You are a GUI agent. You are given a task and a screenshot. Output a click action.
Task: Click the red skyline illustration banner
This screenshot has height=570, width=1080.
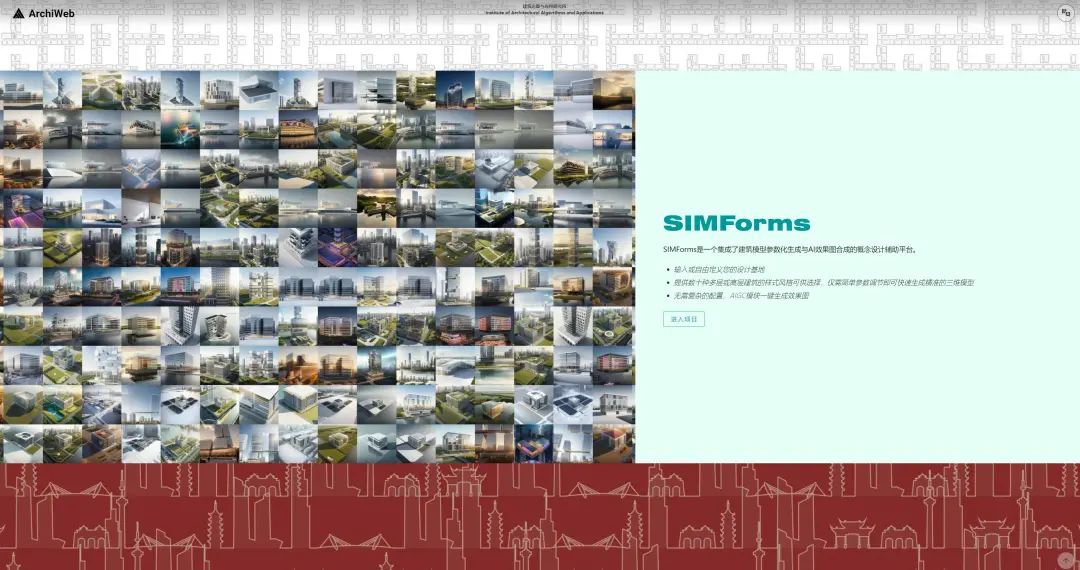[540, 515]
